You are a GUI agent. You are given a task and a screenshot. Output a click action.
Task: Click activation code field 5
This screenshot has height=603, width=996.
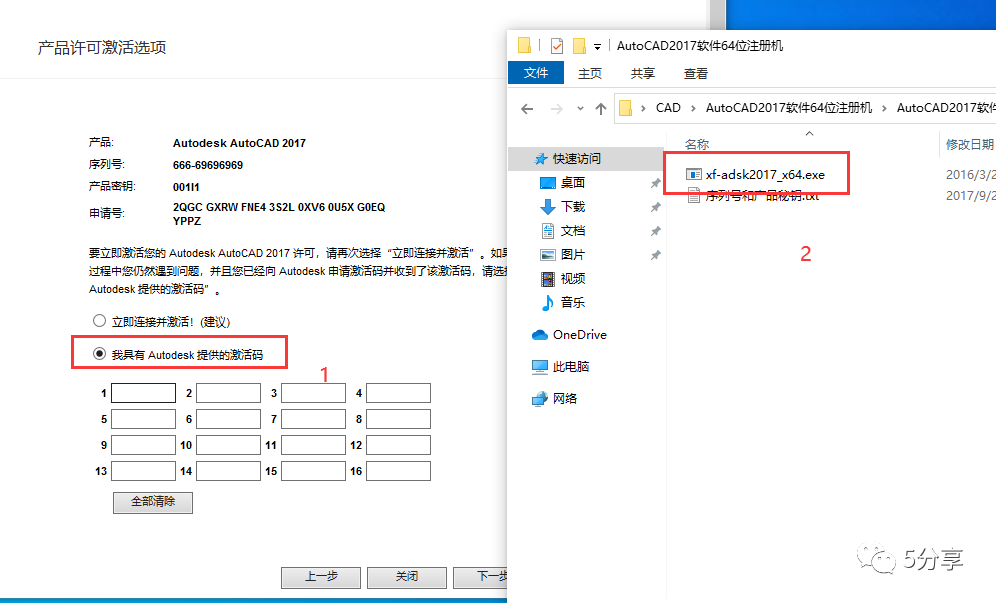point(144,419)
